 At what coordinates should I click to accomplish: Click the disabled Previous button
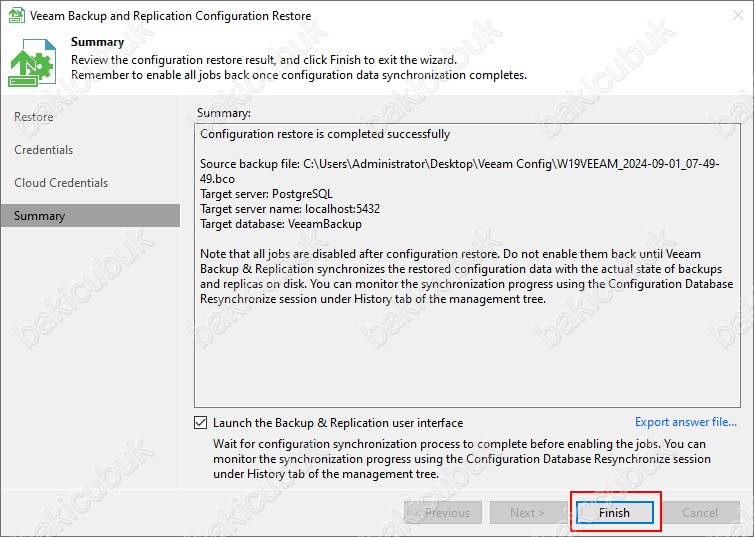pos(443,512)
